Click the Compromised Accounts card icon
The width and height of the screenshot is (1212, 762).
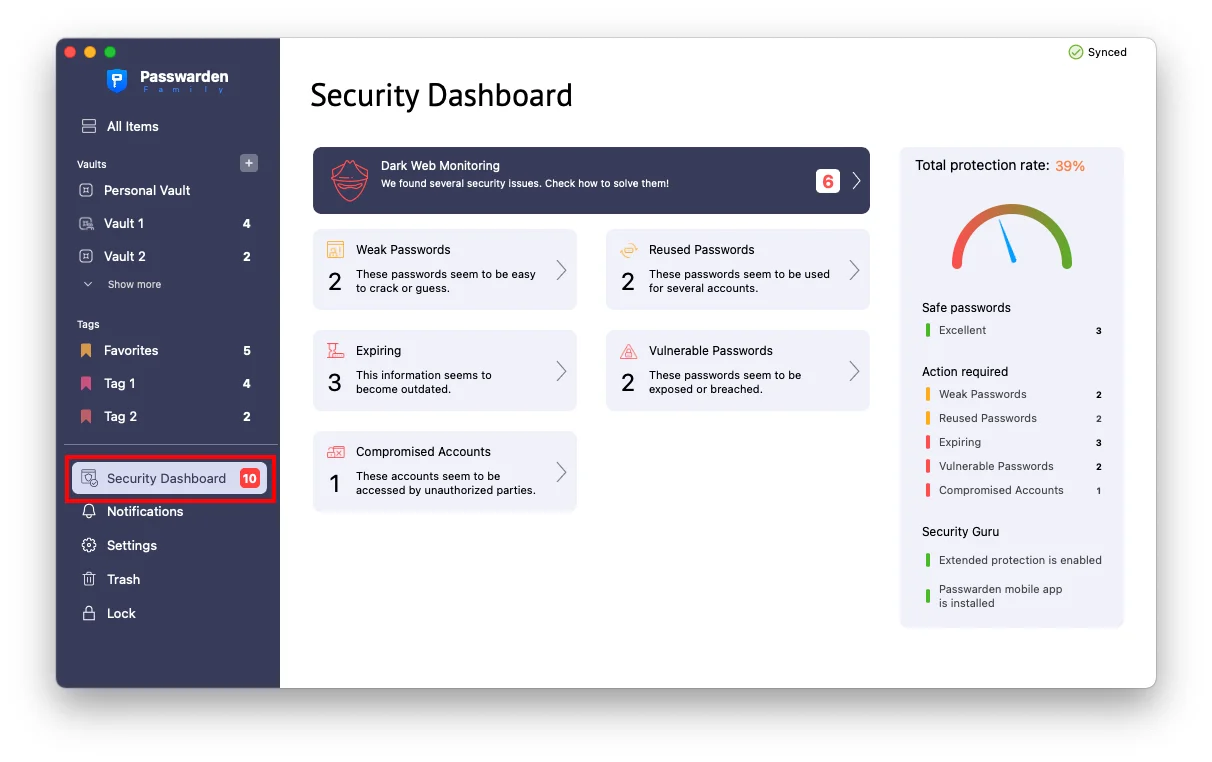(x=336, y=452)
